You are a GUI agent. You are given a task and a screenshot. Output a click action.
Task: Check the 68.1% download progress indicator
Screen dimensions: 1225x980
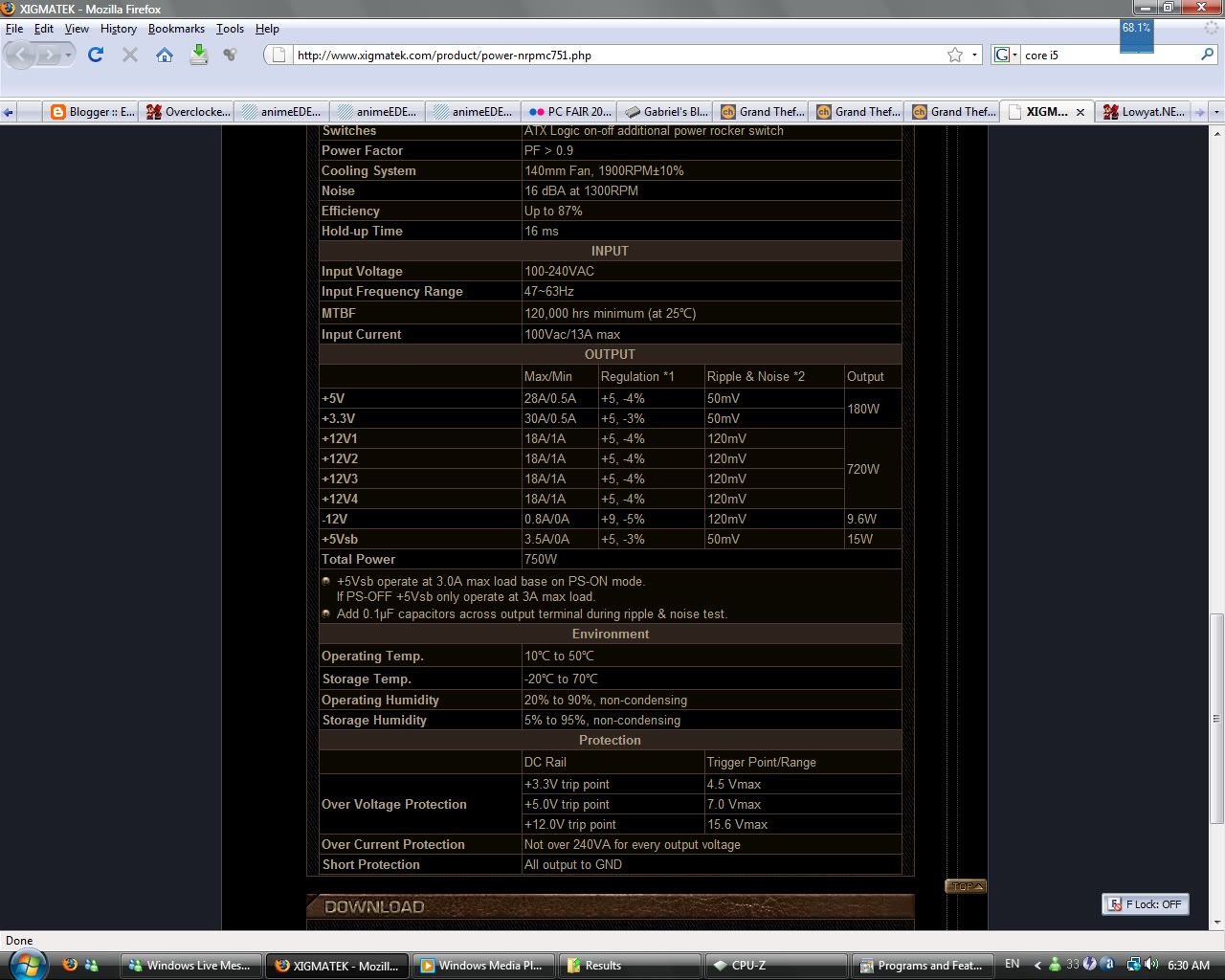click(x=1135, y=31)
